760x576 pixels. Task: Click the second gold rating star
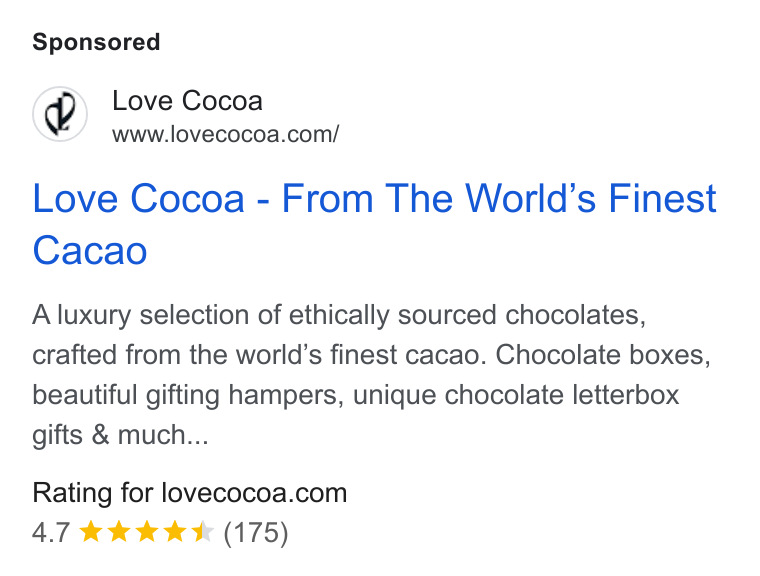click(x=118, y=531)
